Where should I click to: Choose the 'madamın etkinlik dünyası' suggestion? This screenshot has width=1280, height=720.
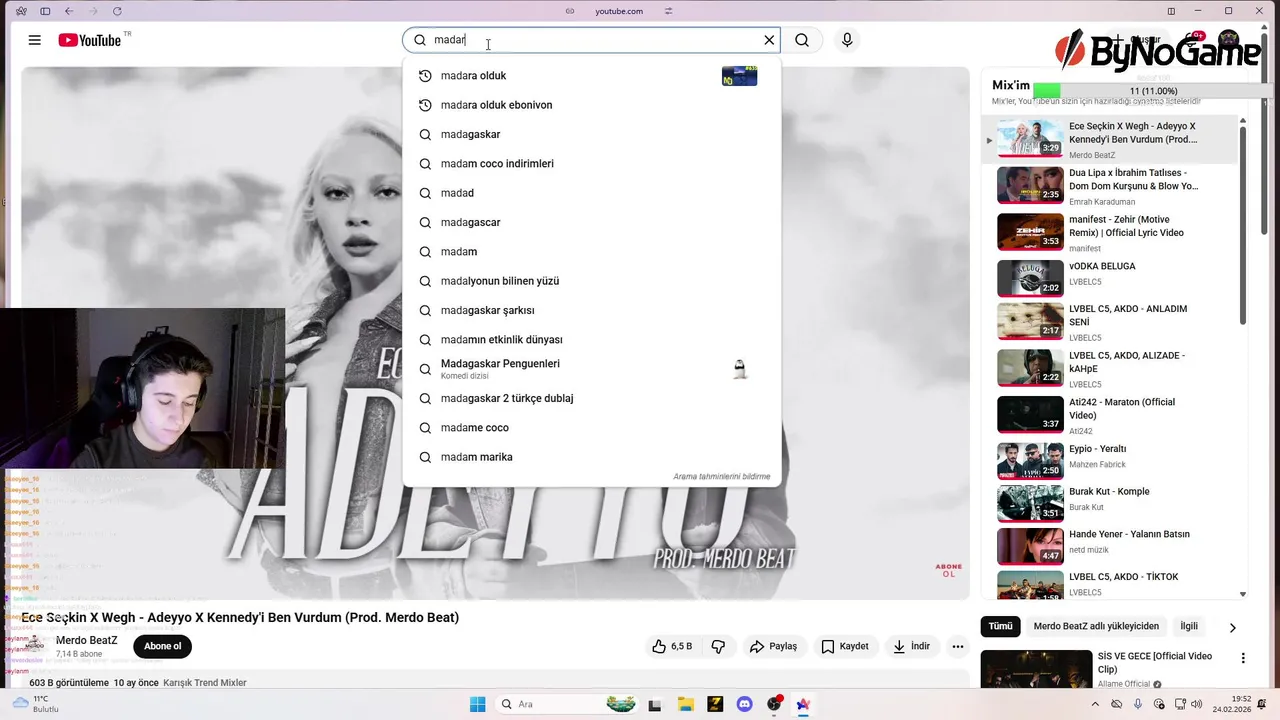[592, 340]
